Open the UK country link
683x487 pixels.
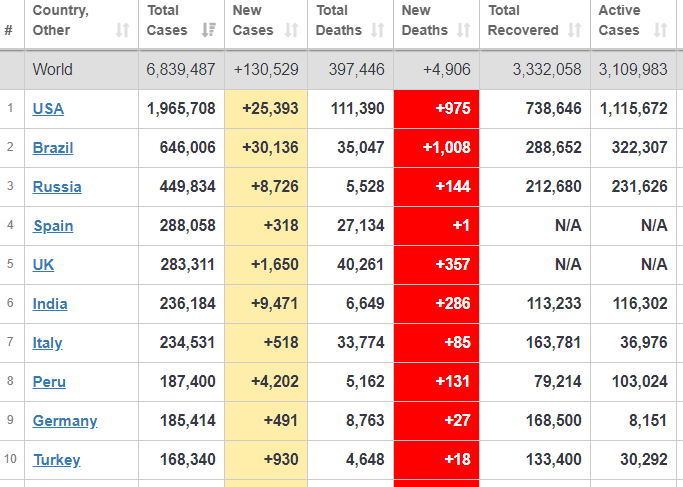coord(43,264)
